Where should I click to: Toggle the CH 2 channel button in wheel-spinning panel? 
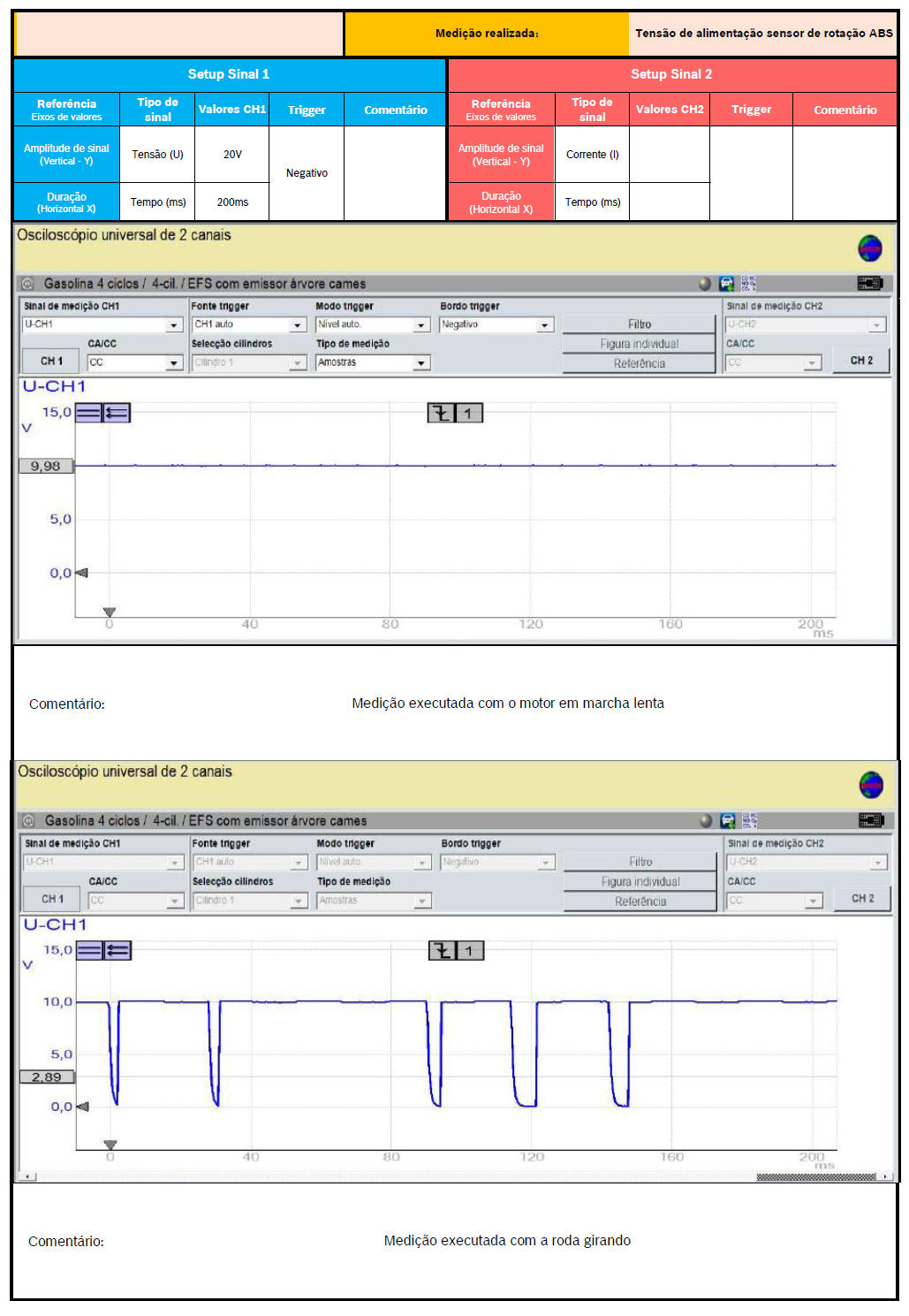coord(861,898)
